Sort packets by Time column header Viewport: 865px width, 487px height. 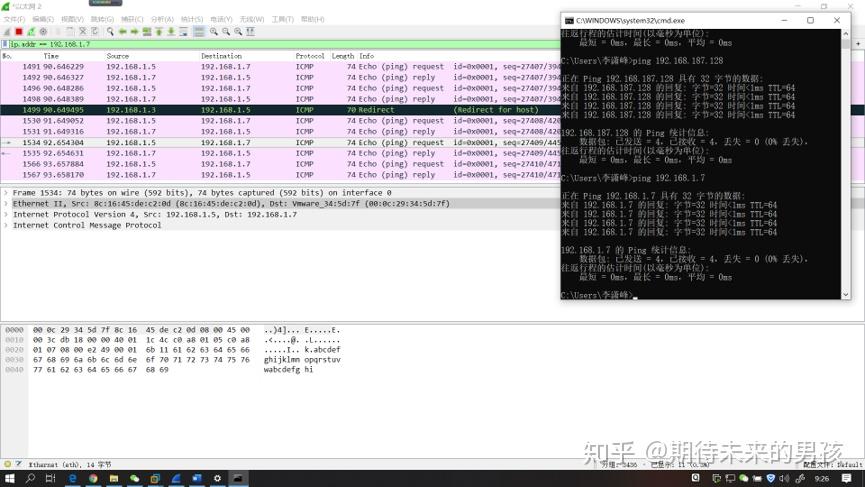click(51, 56)
